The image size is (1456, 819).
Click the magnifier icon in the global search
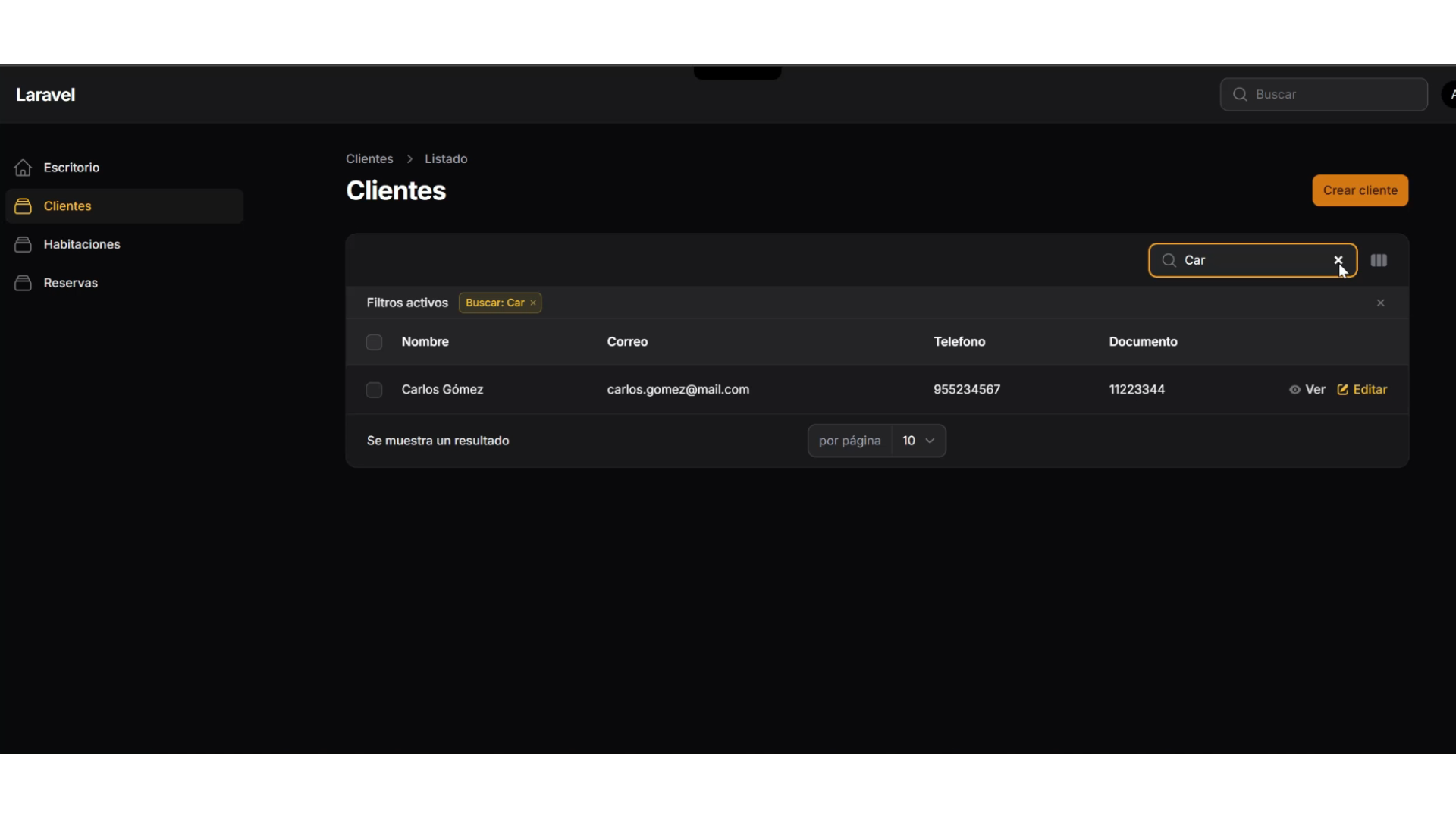pyautogui.click(x=1240, y=94)
